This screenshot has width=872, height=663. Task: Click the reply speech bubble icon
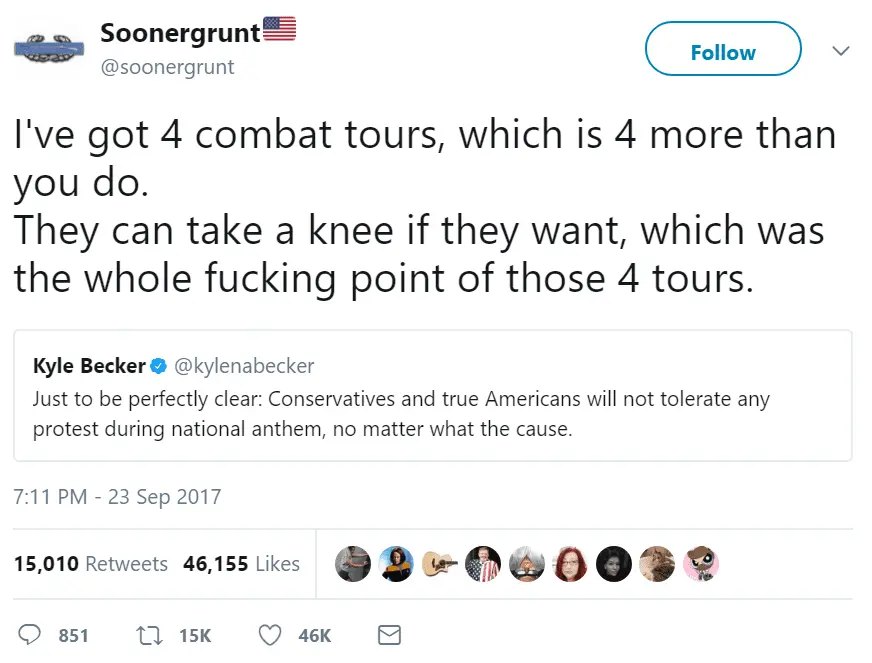pos(31,634)
